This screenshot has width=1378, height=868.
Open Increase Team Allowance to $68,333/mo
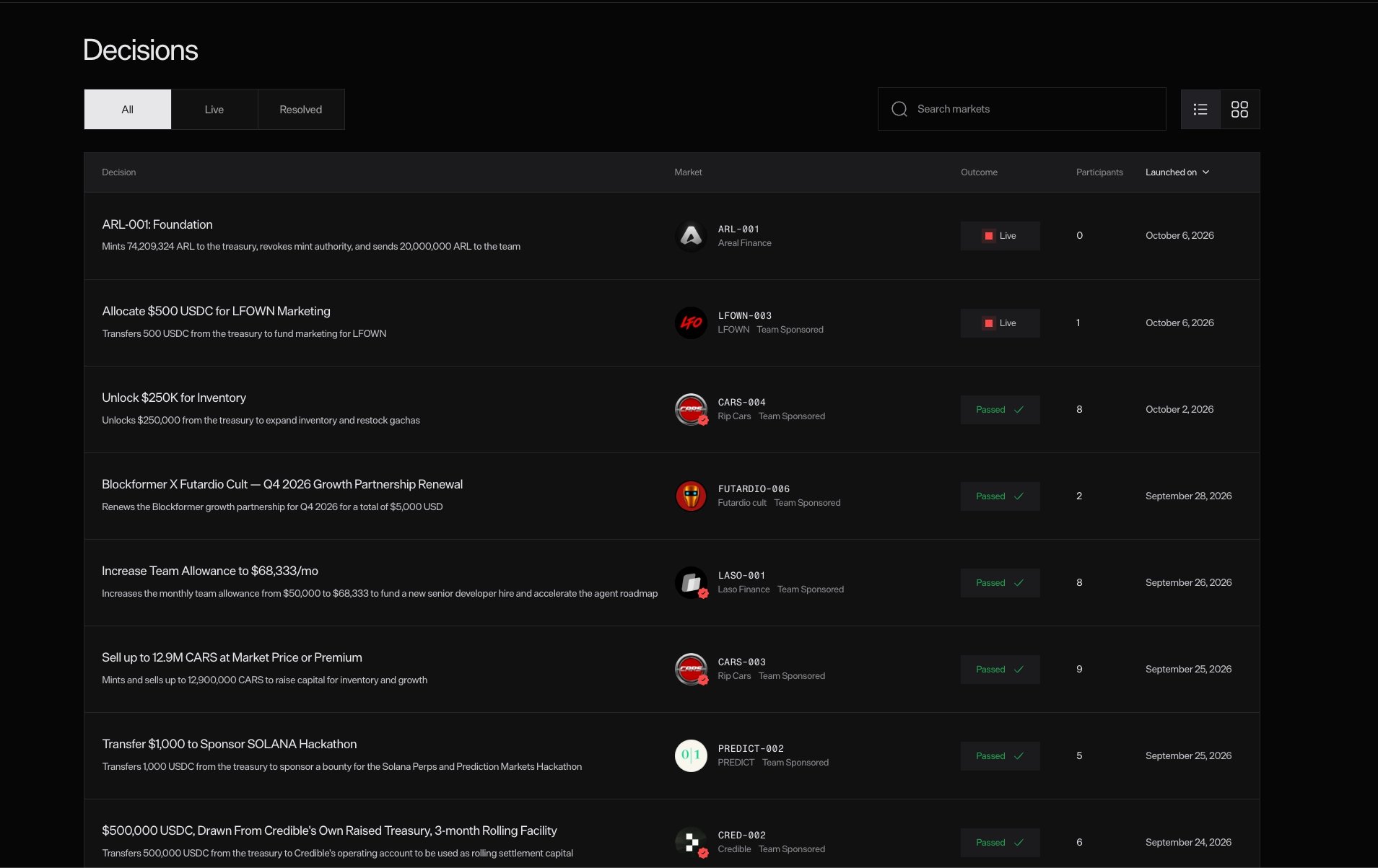pos(210,571)
